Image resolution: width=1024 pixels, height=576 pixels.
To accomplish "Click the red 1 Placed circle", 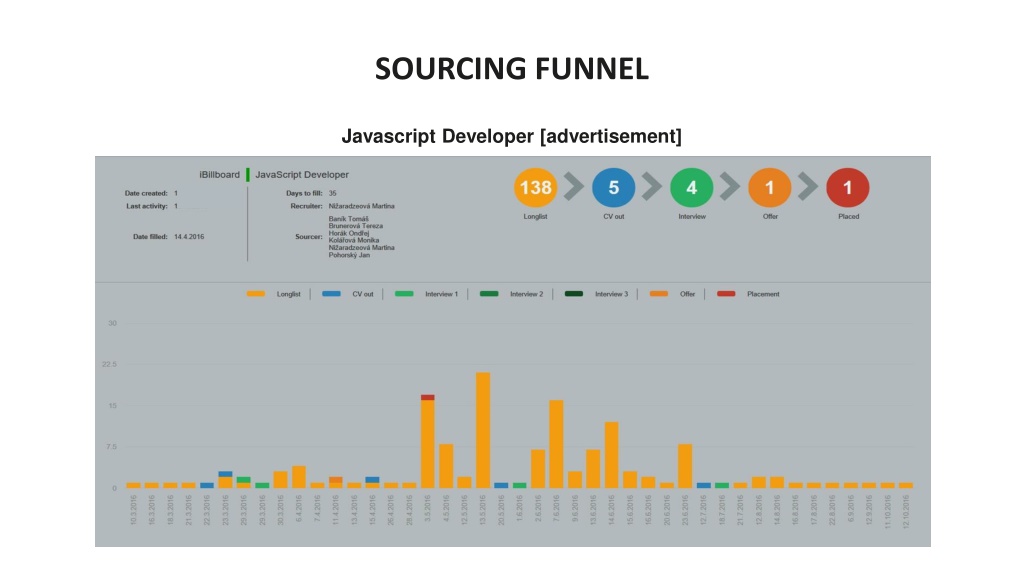I will coord(848,188).
